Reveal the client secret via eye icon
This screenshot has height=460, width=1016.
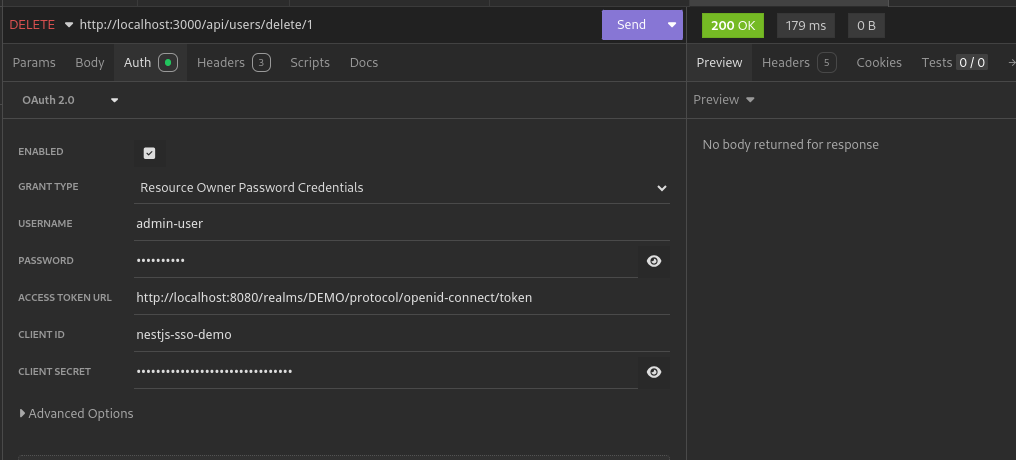(654, 372)
